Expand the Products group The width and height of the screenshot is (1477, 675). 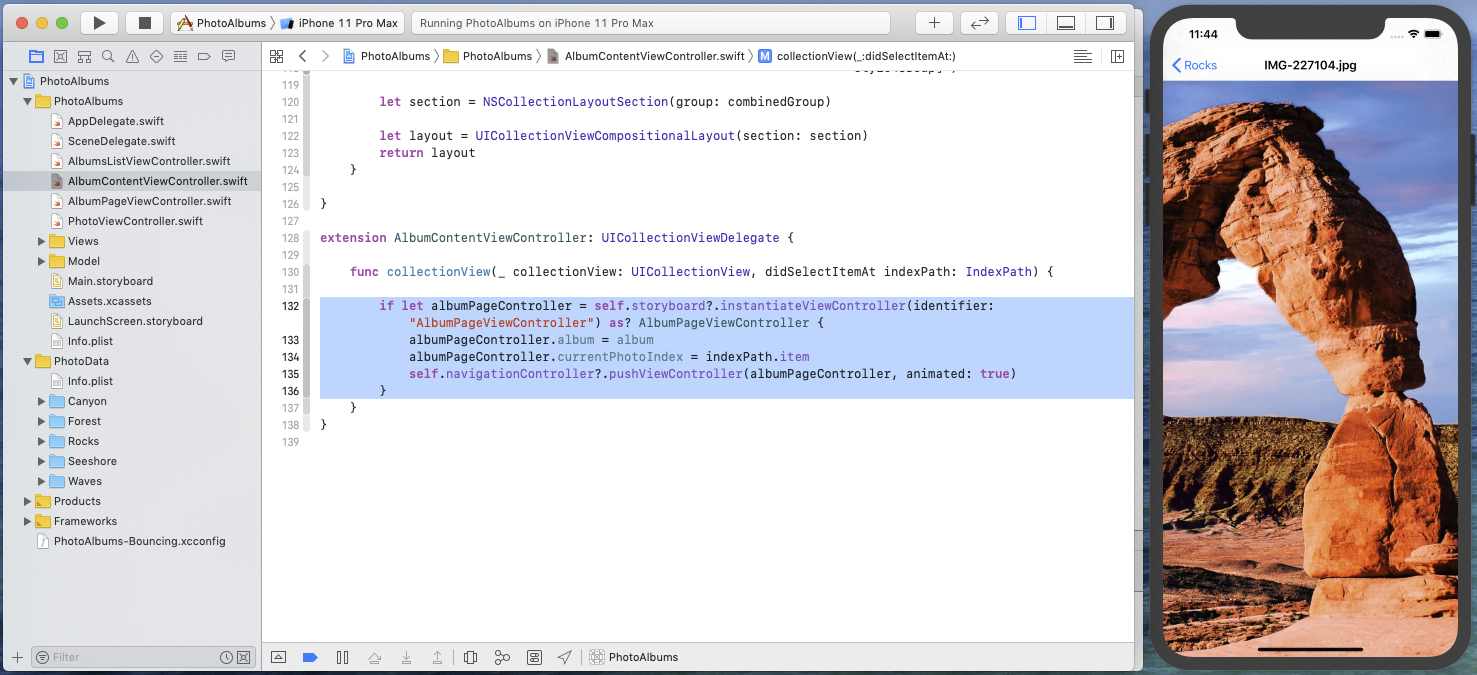point(28,501)
